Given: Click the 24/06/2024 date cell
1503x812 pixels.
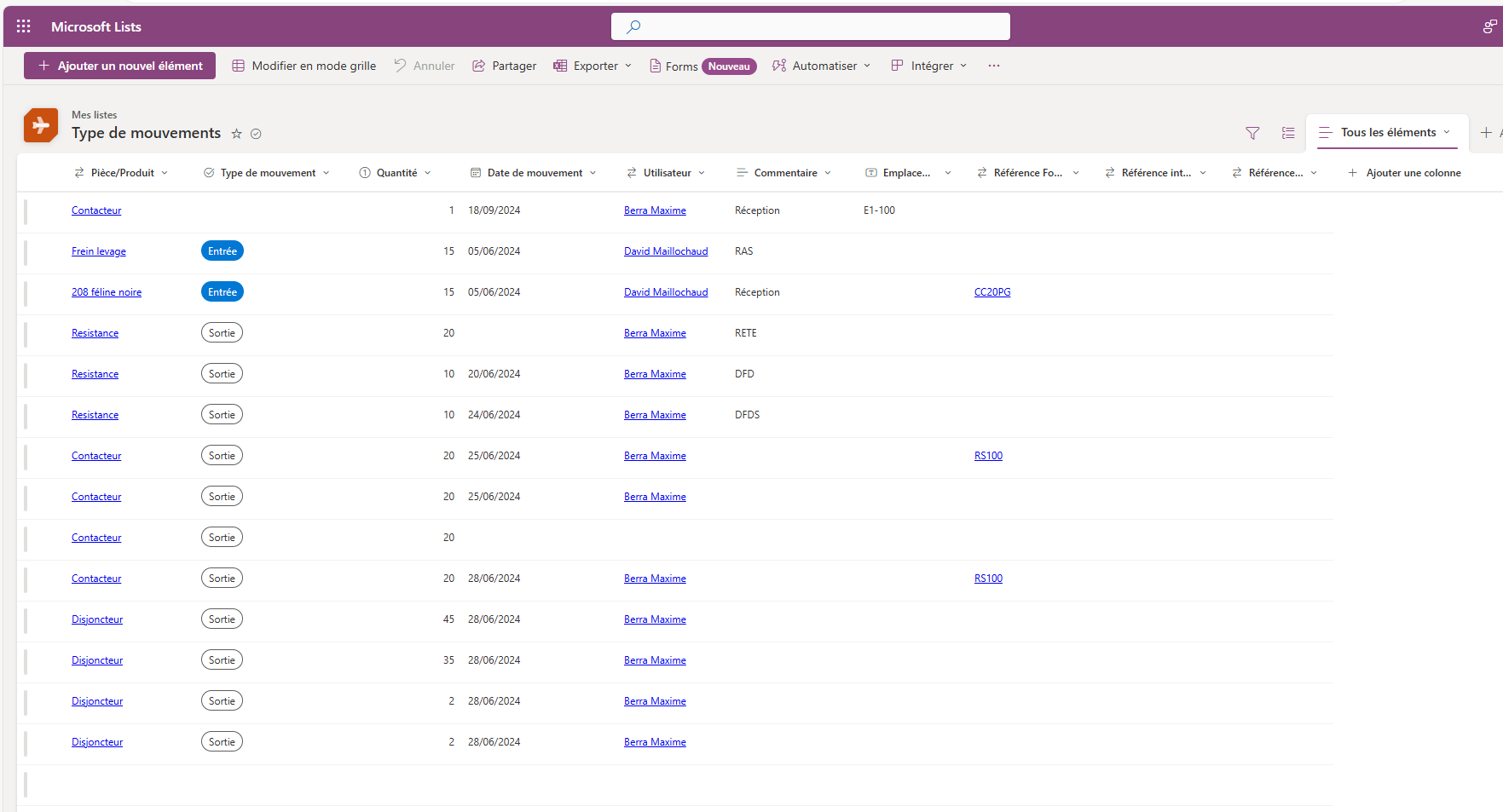Looking at the screenshot, I should (494, 415).
